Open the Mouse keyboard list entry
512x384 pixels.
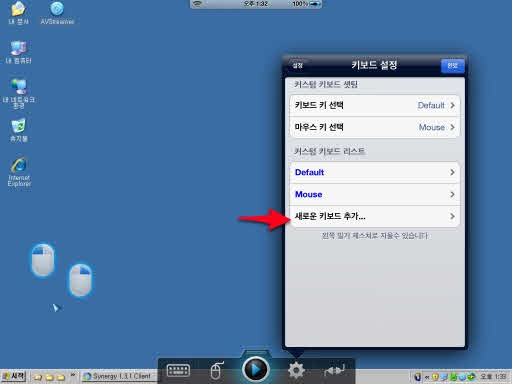click(x=375, y=194)
